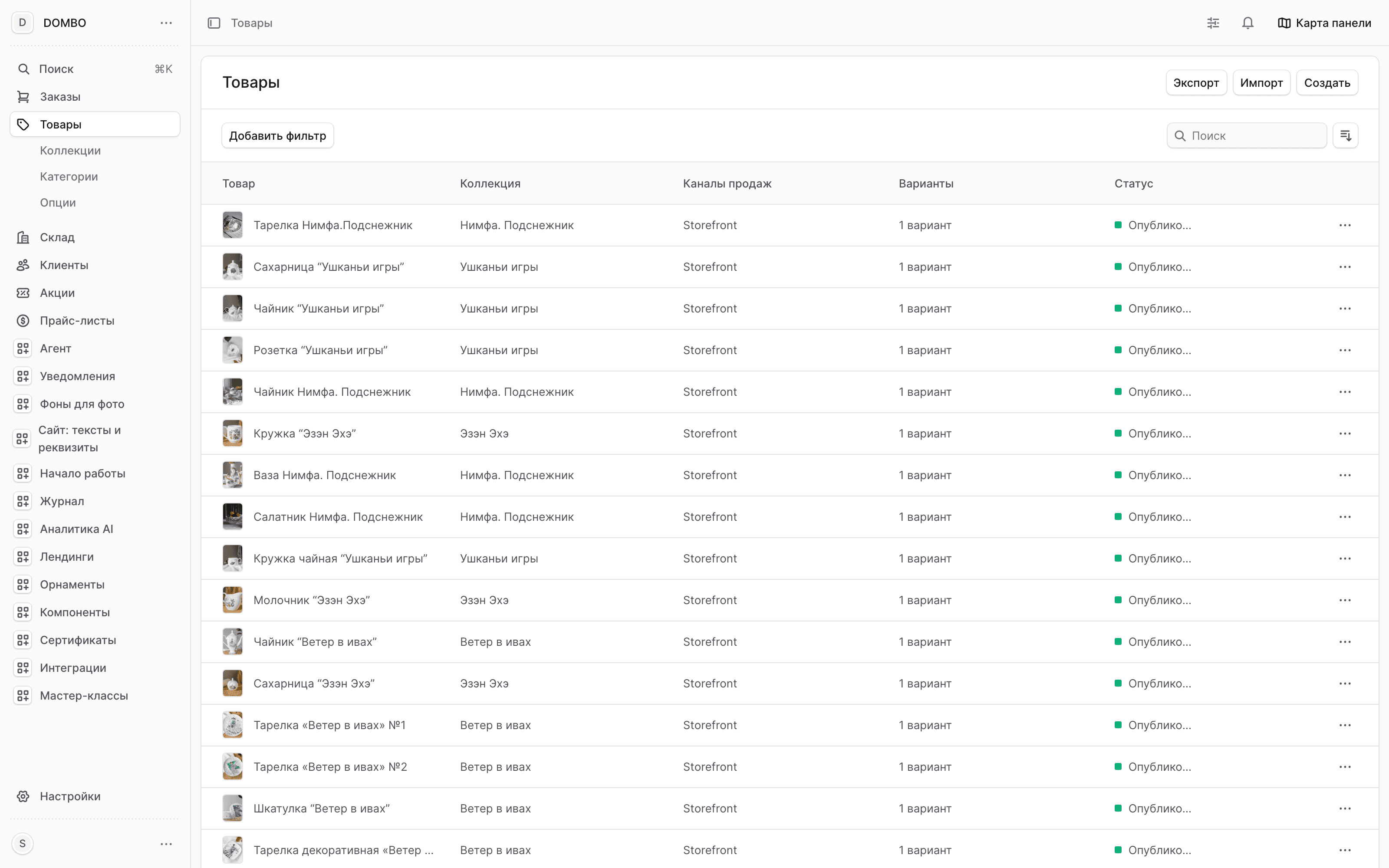Open Карта панели link
Image resolution: width=1389 pixels, height=868 pixels.
click(x=1324, y=23)
